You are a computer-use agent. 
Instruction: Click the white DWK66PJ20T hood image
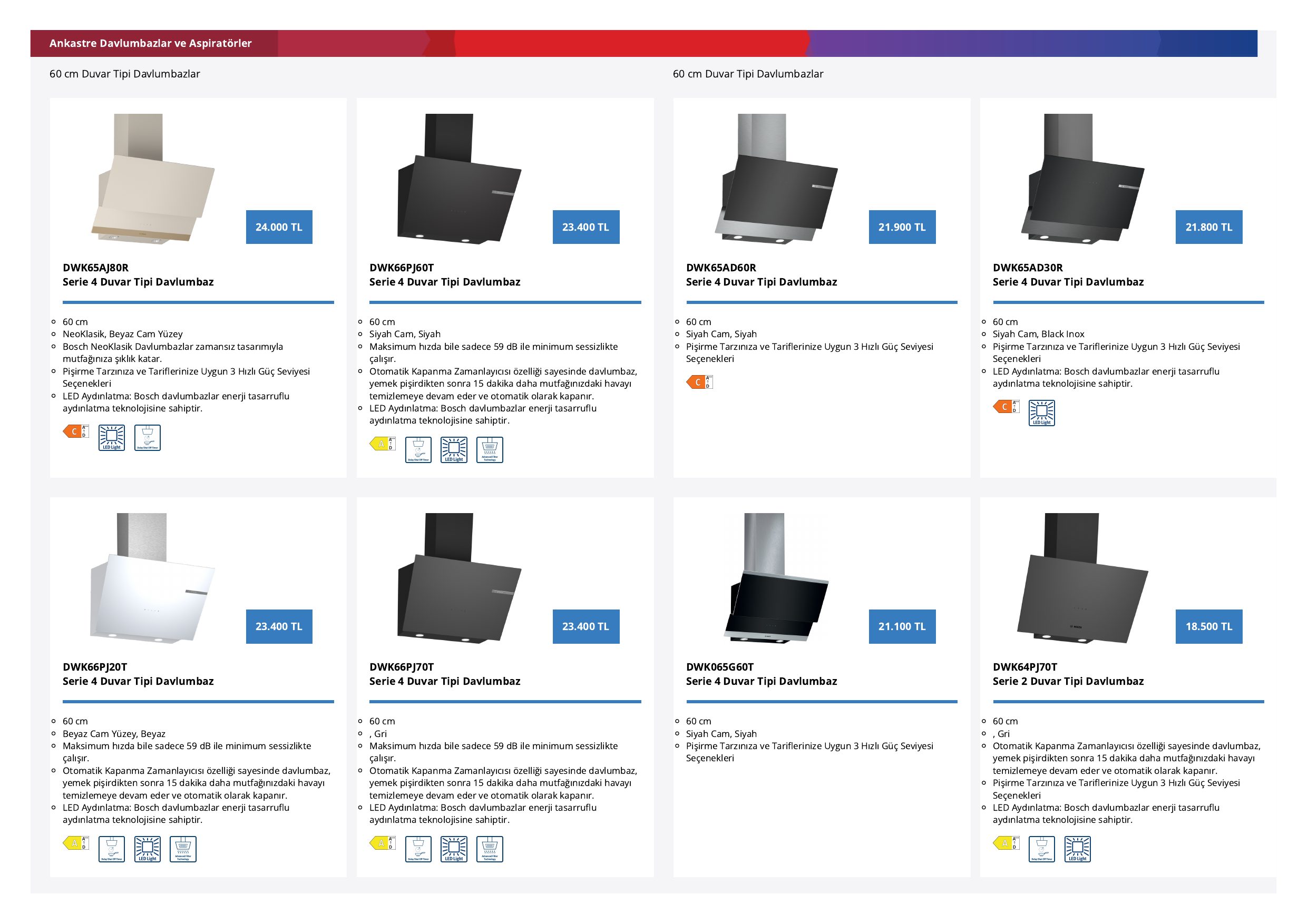pyautogui.click(x=153, y=578)
